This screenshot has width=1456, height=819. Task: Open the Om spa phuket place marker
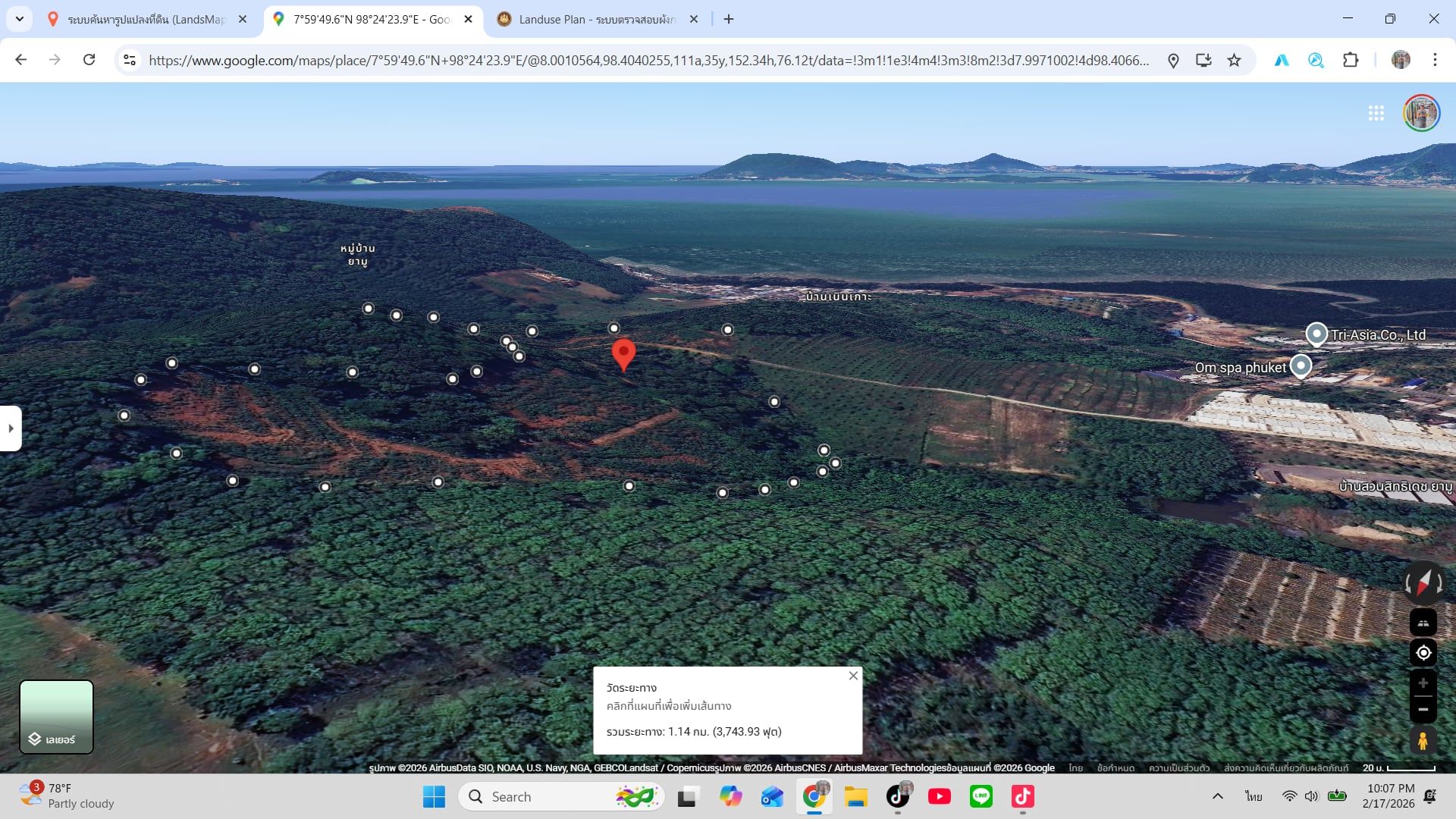point(1301,366)
